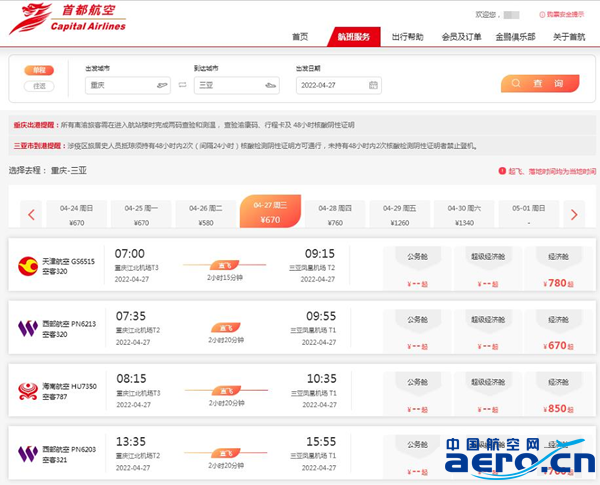This screenshot has height=485, width=600.
Task: Expand 超级经济舱 fare for flight HU7350
Action: (488, 394)
